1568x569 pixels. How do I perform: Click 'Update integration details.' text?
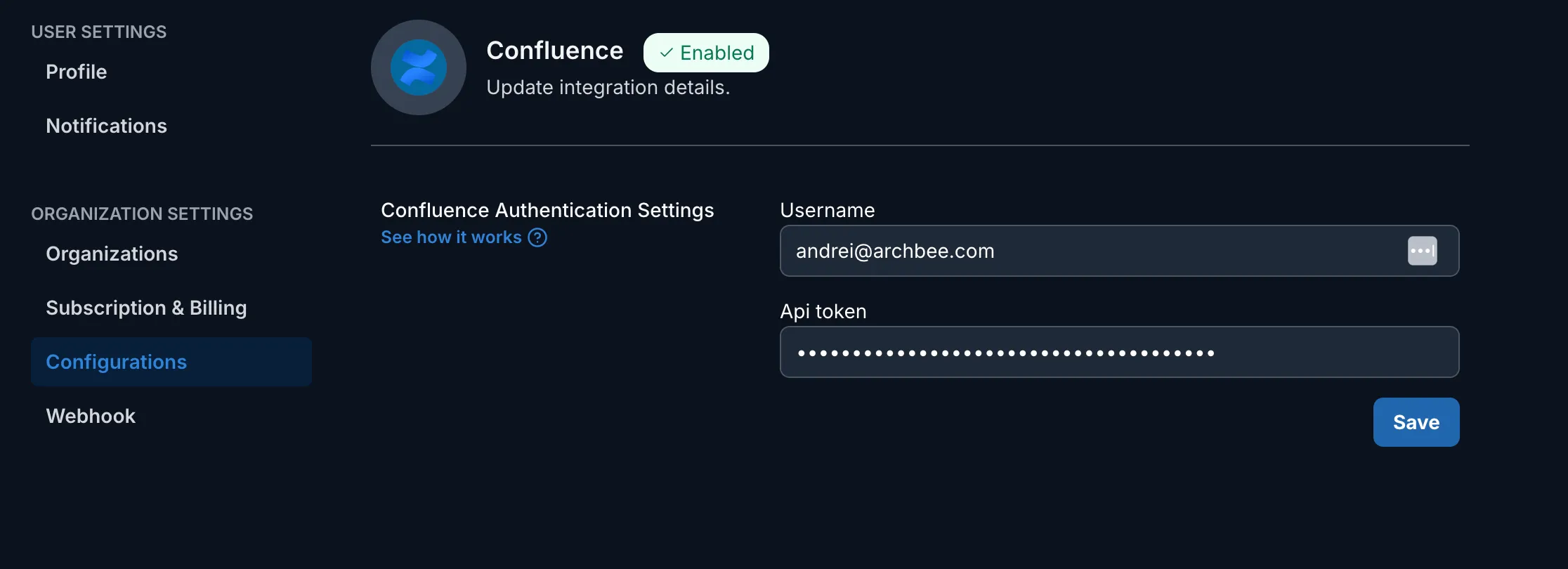pyautogui.click(x=608, y=87)
